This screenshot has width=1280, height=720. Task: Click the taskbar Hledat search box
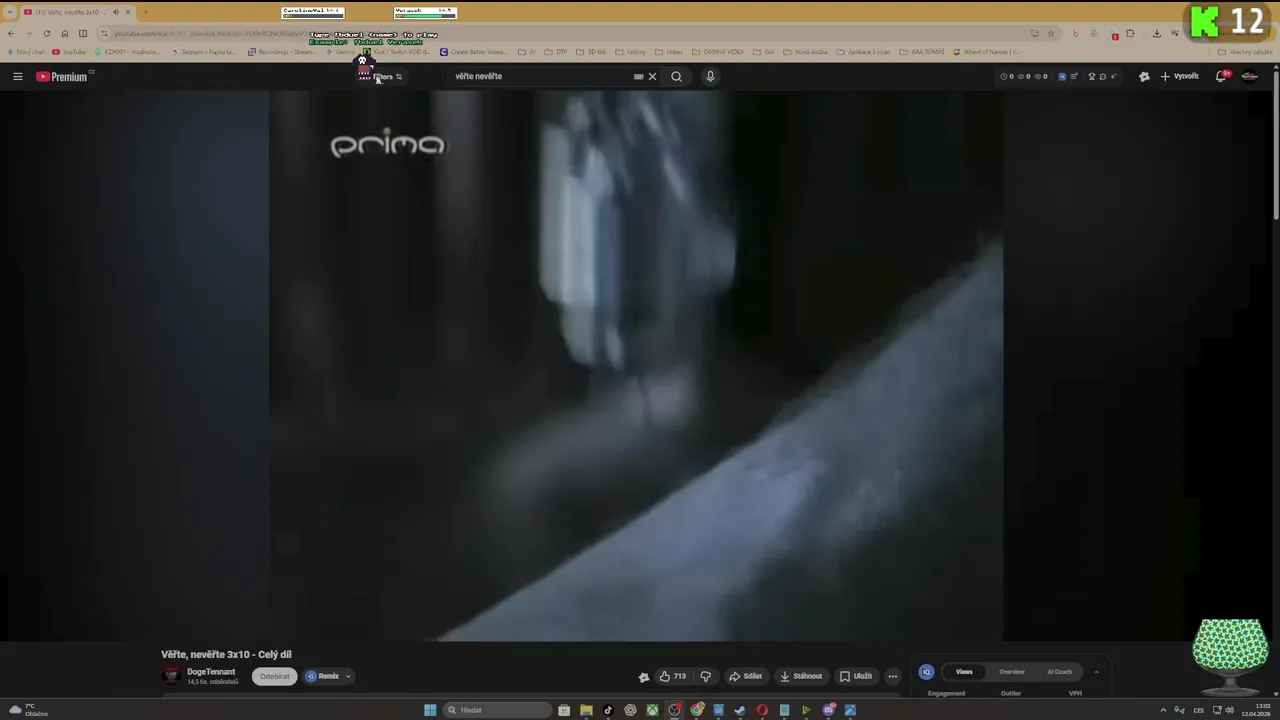497,710
